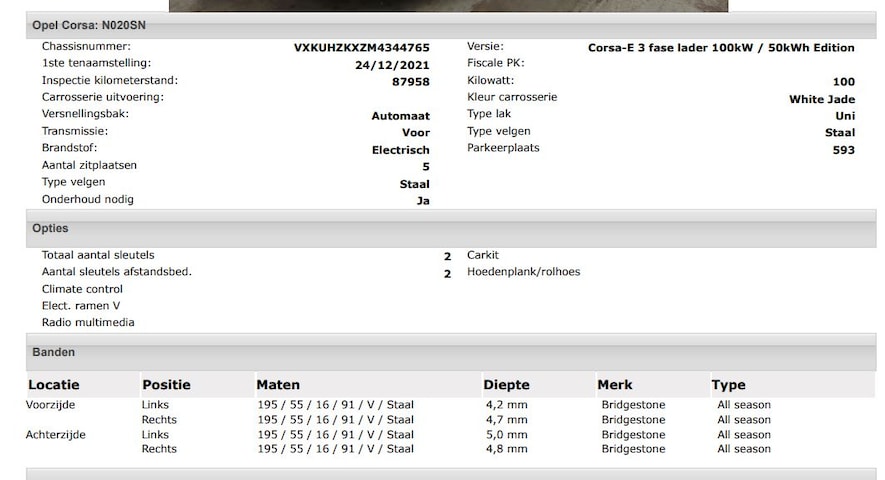Click the White Jade colour value

[x=821, y=99]
